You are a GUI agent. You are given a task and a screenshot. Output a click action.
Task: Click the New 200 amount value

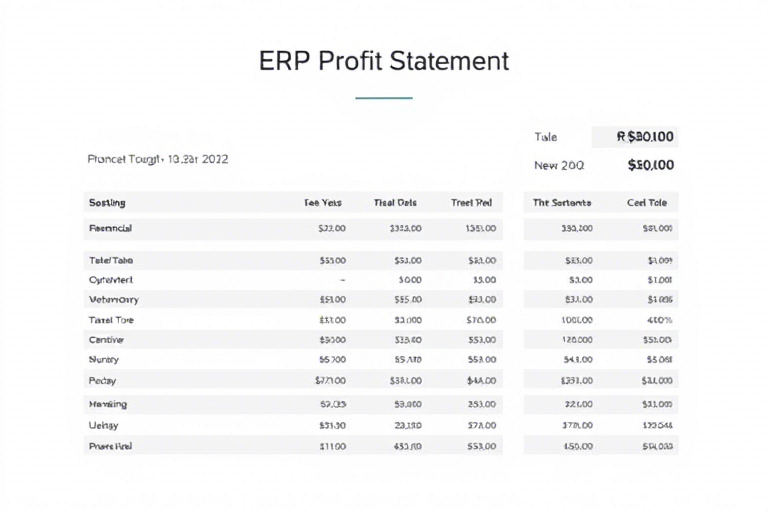point(650,165)
